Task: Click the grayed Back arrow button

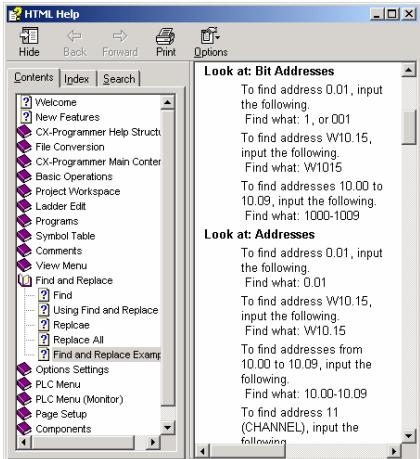Action: point(75,42)
